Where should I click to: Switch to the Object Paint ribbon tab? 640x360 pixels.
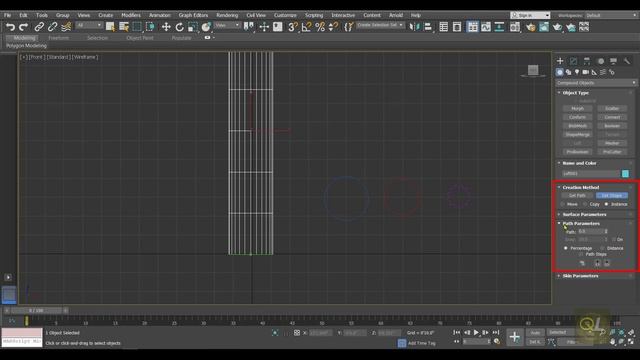click(140, 38)
